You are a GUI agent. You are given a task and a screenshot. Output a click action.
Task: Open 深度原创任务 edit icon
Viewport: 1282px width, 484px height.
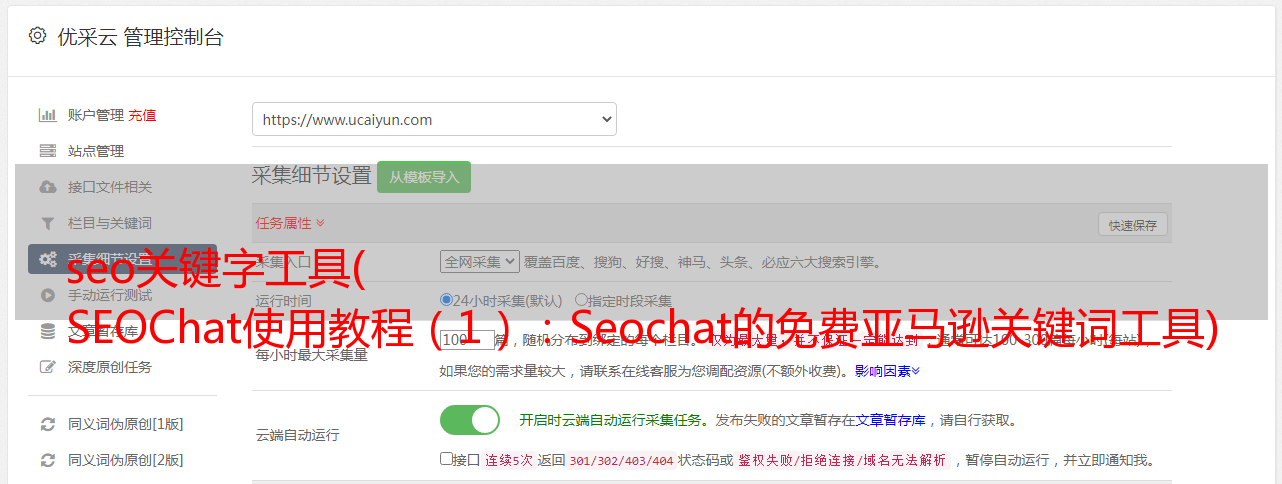click(x=47, y=367)
